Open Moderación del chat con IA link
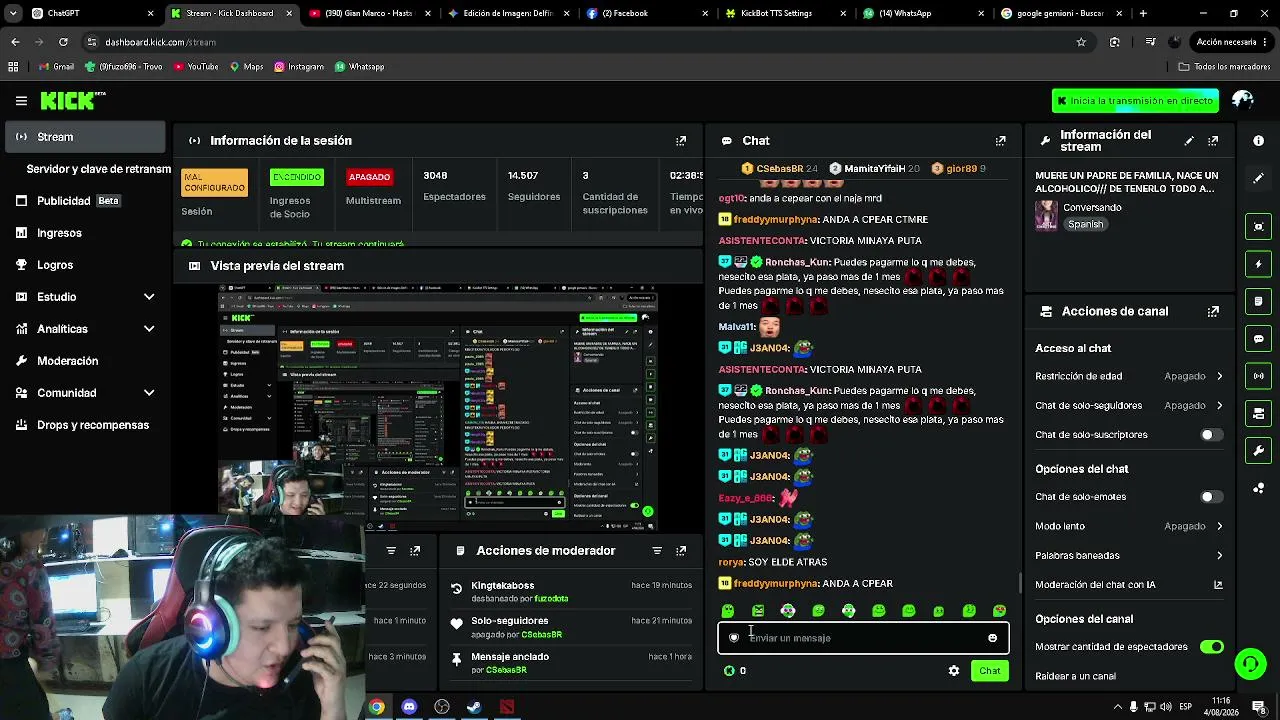The height and width of the screenshot is (720, 1280). 1130,585
